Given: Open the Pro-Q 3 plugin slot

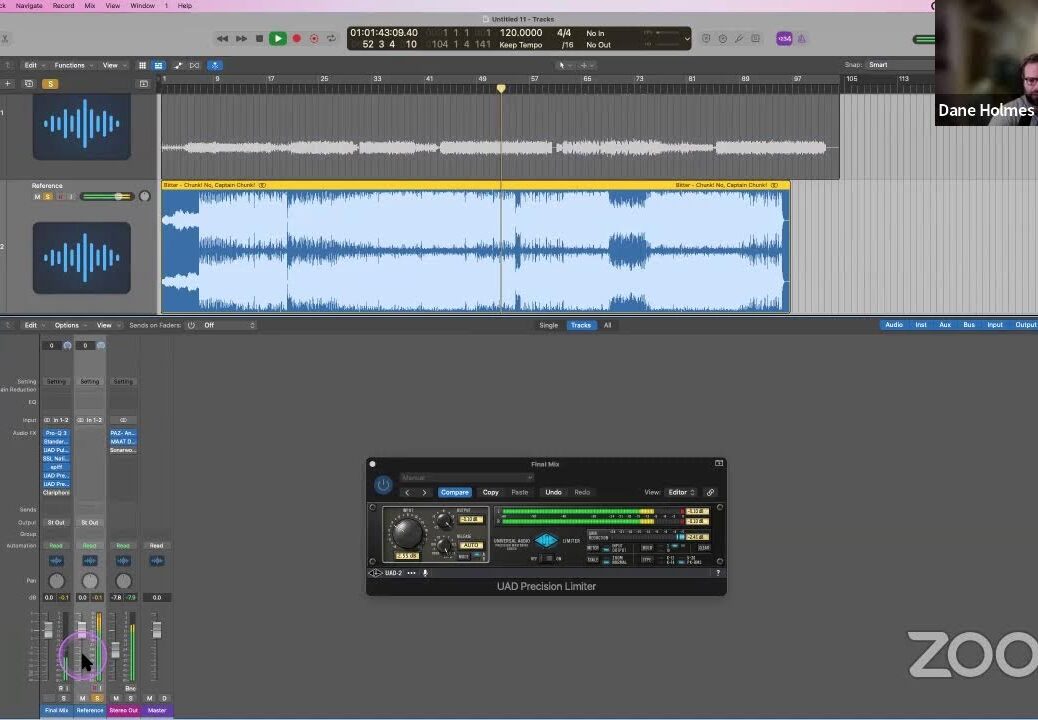Looking at the screenshot, I should pyautogui.click(x=56, y=433).
